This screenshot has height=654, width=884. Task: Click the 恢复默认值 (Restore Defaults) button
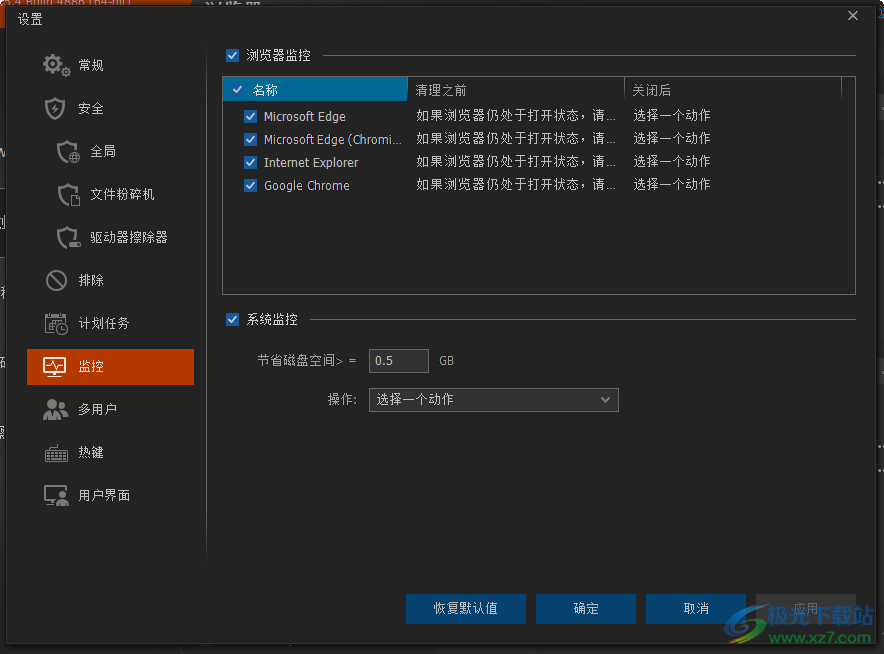click(465, 608)
